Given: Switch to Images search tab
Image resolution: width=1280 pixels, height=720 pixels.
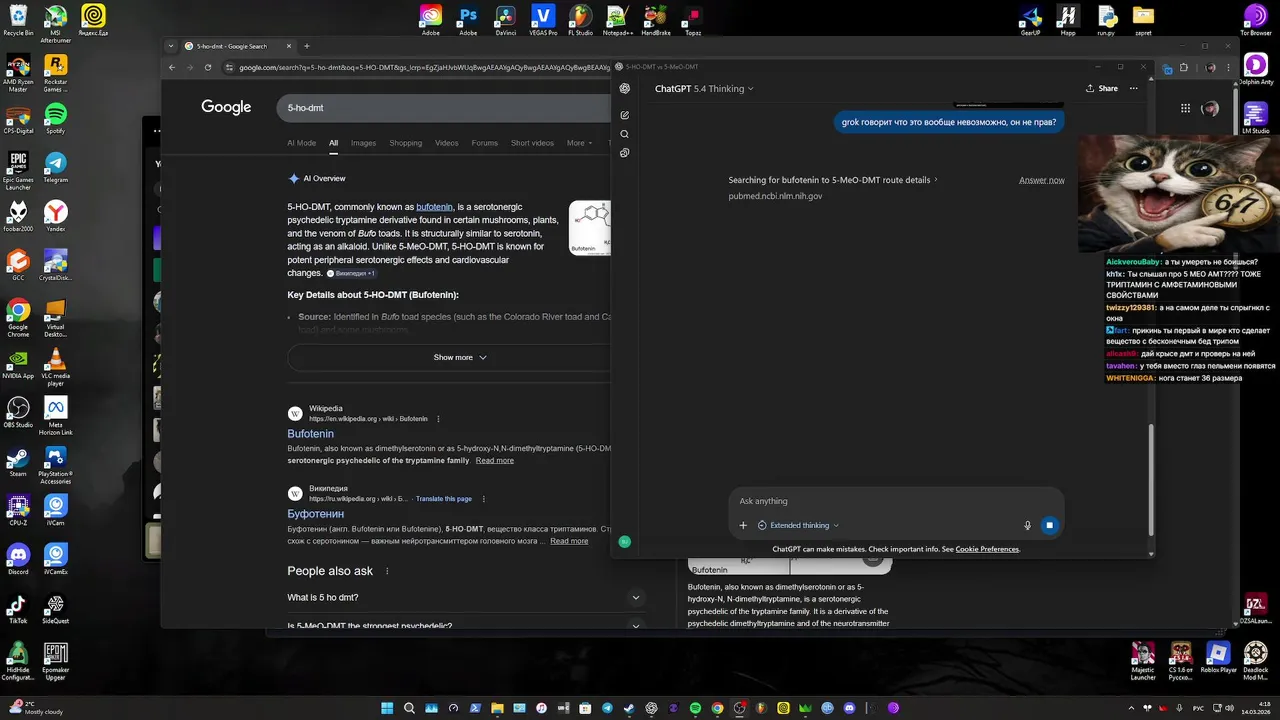Looking at the screenshot, I should pos(363,143).
